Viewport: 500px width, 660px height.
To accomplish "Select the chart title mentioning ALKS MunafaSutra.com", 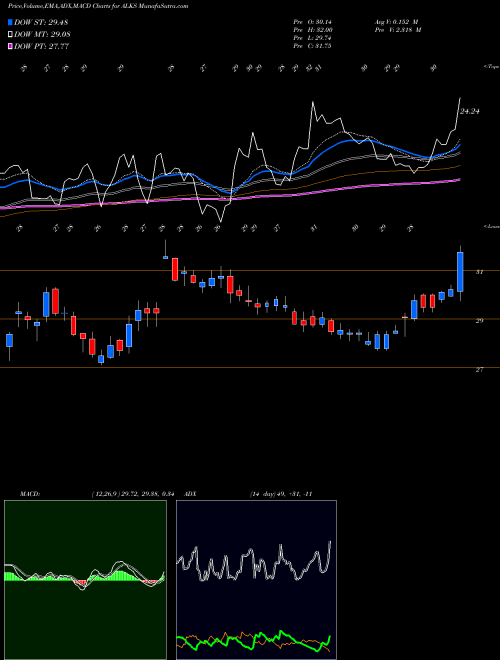I will (98, 6).
